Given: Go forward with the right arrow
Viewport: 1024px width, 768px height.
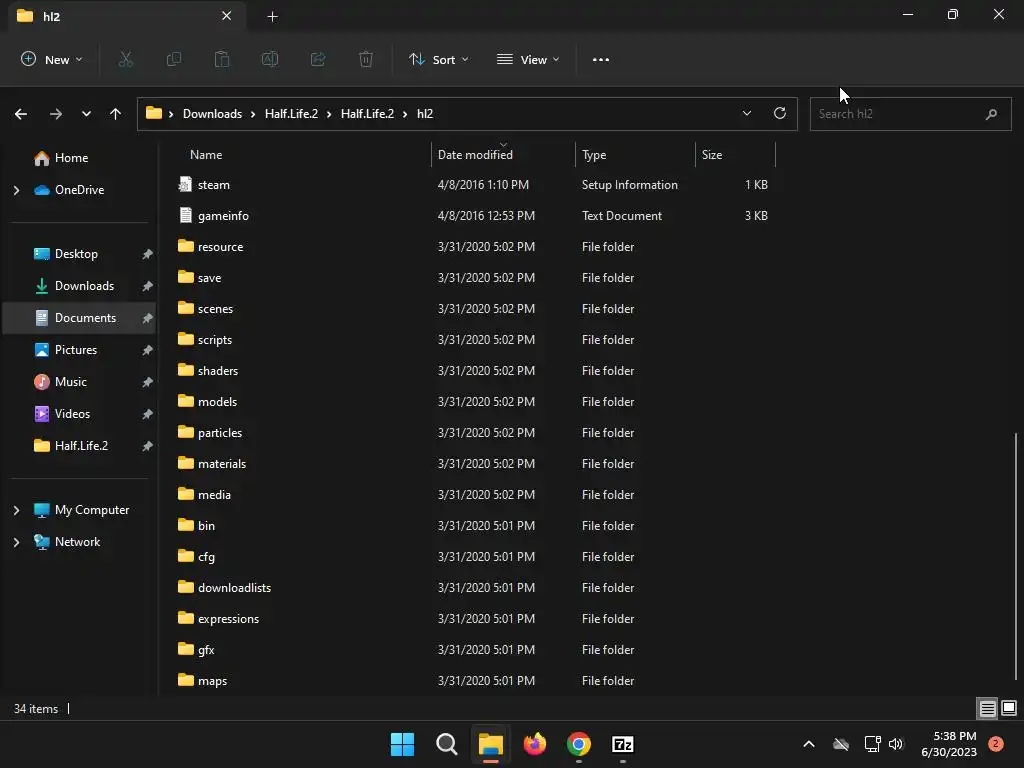Looking at the screenshot, I should click(56, 114).
